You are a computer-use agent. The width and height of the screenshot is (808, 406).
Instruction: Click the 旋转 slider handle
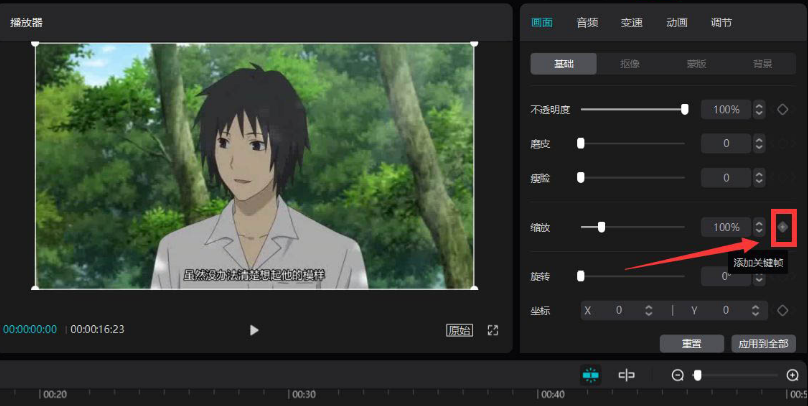(581, 276)
